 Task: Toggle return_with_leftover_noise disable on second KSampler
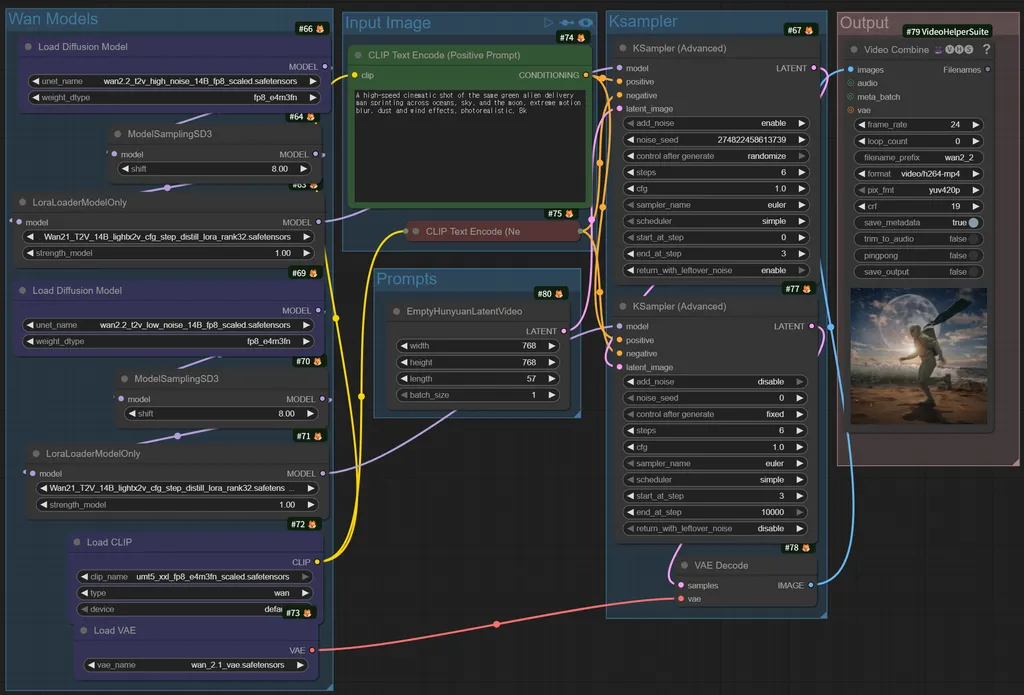(714, 528)
